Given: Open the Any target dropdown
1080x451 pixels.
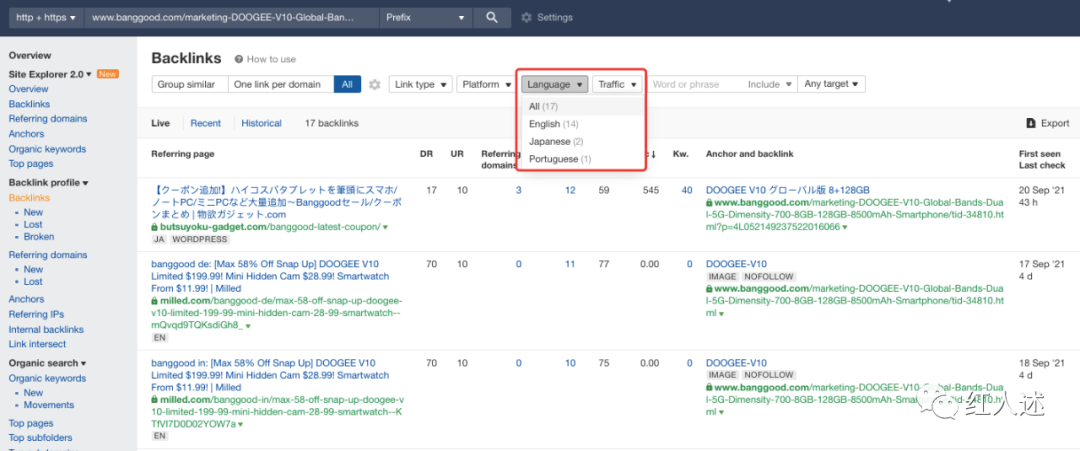Looking at the screenshot, I should click(x=834, y=85).
